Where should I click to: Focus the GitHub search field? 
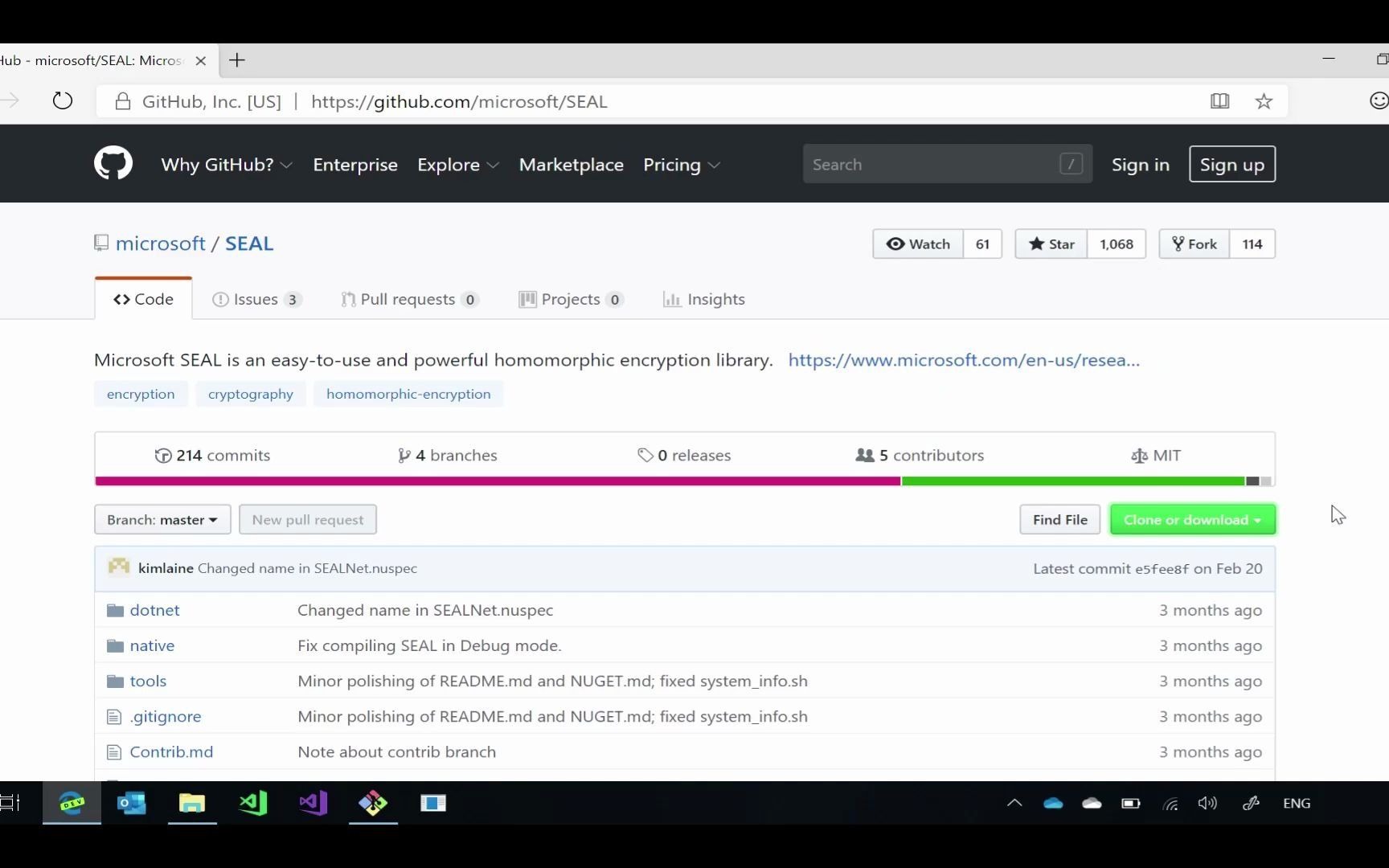[947, 164]
